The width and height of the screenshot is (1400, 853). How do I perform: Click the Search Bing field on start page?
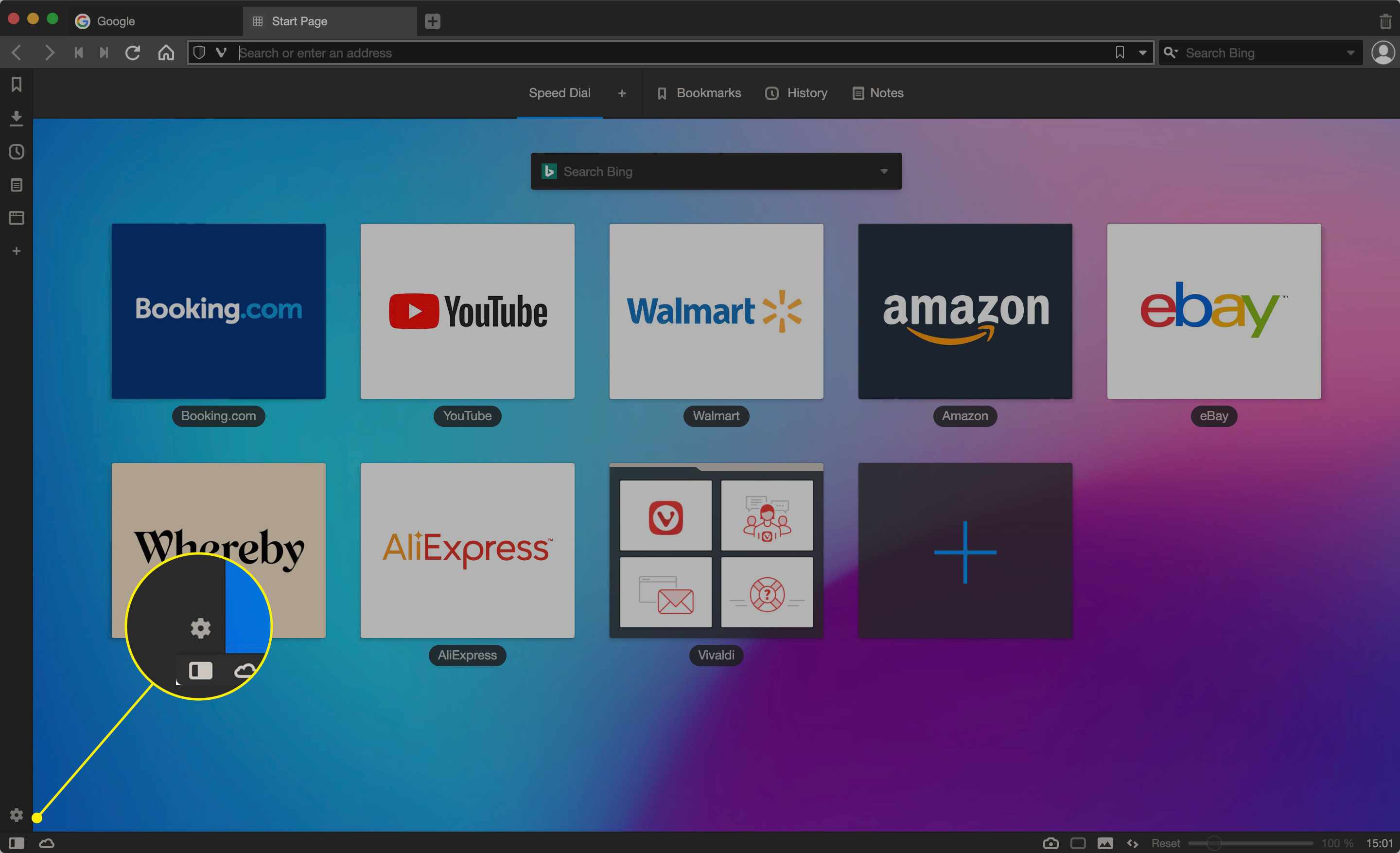tap(716, 171)
